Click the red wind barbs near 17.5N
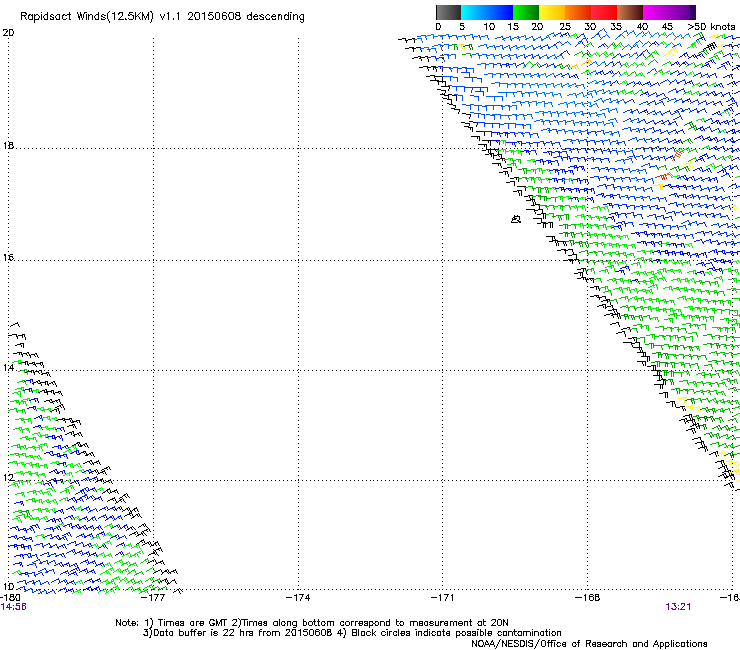 [x=664, y=176]
